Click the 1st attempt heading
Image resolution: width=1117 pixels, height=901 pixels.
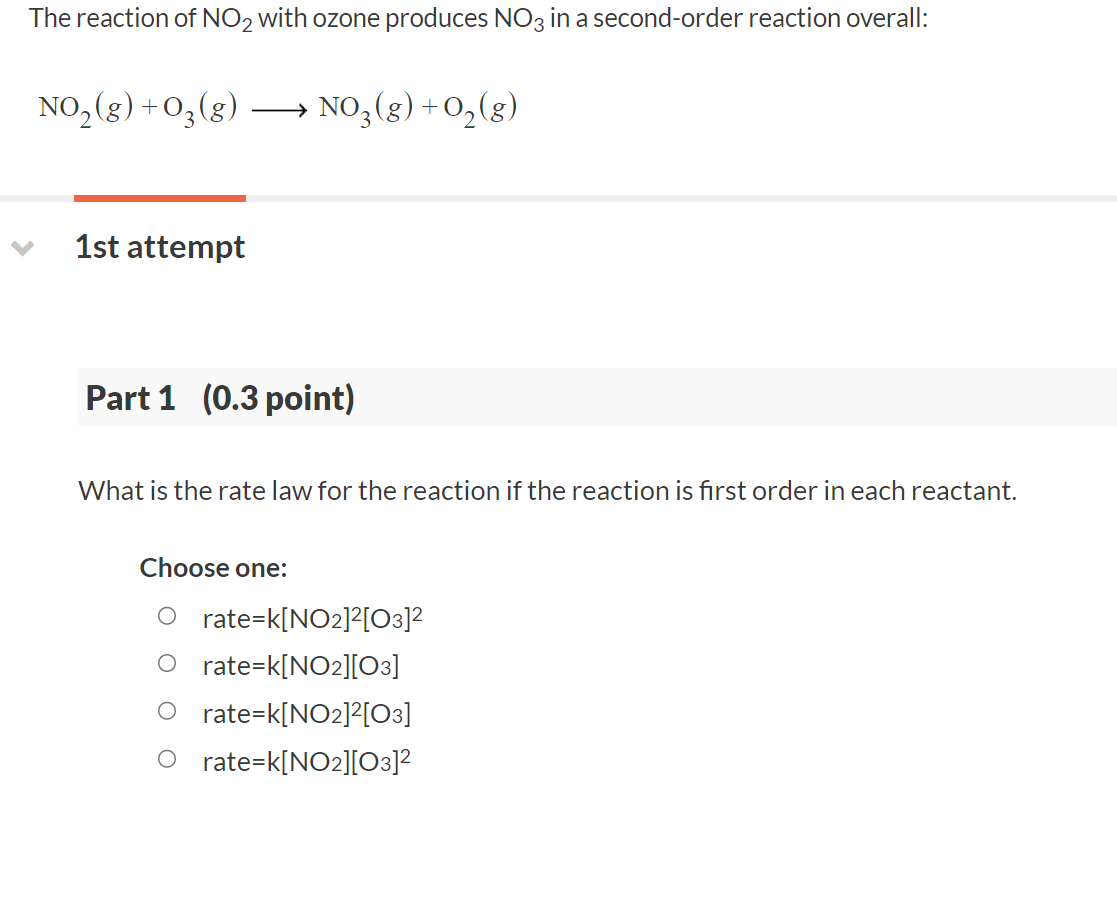coord(160,247)
